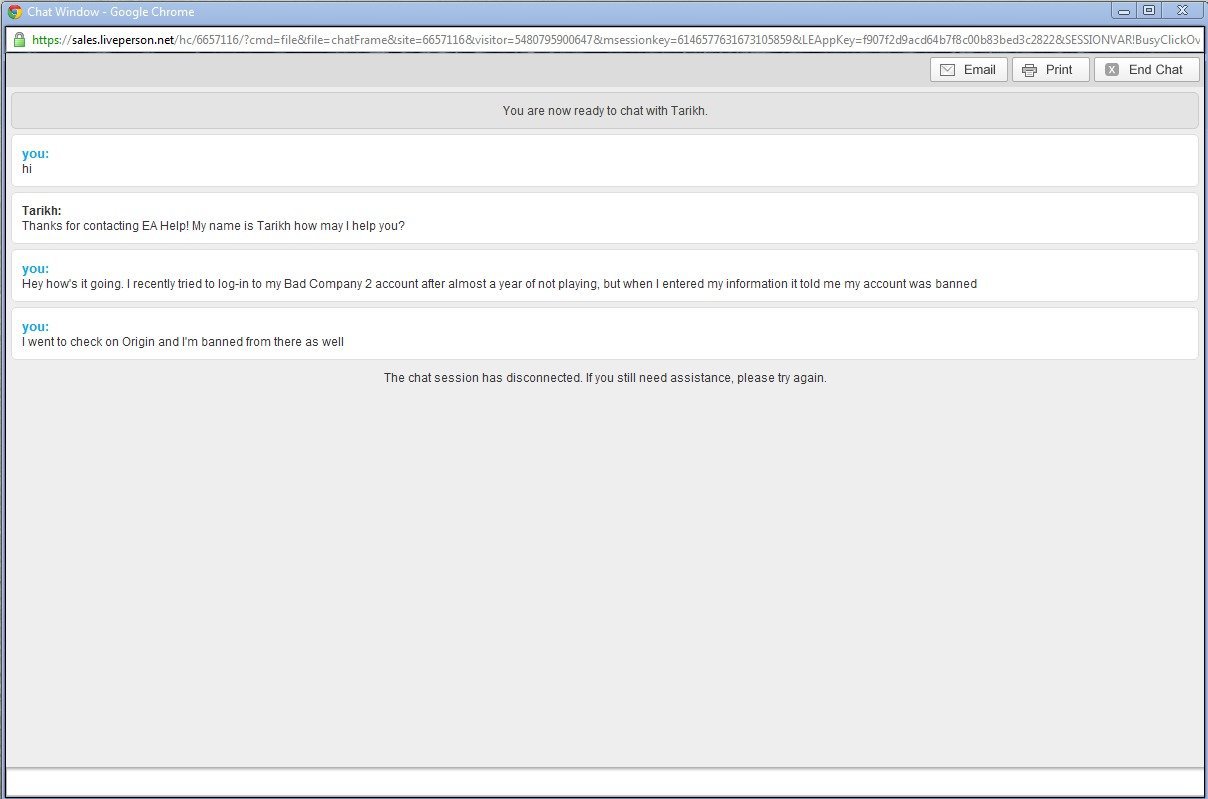
Task: Click the 'hi' message text
Action: tap(27, 169)
